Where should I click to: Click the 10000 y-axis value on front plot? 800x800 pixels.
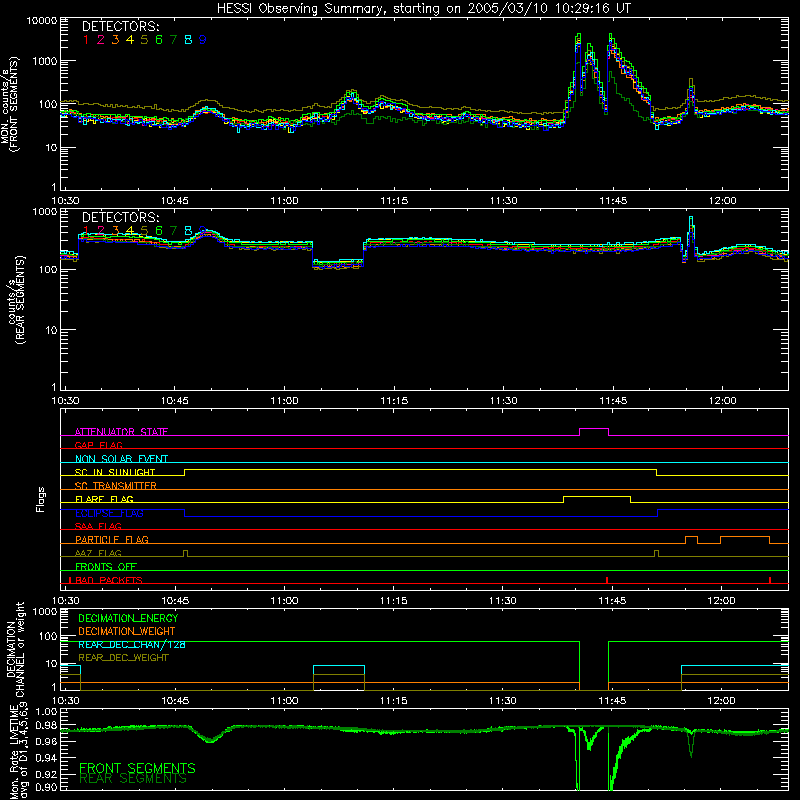tap(41, 21)
